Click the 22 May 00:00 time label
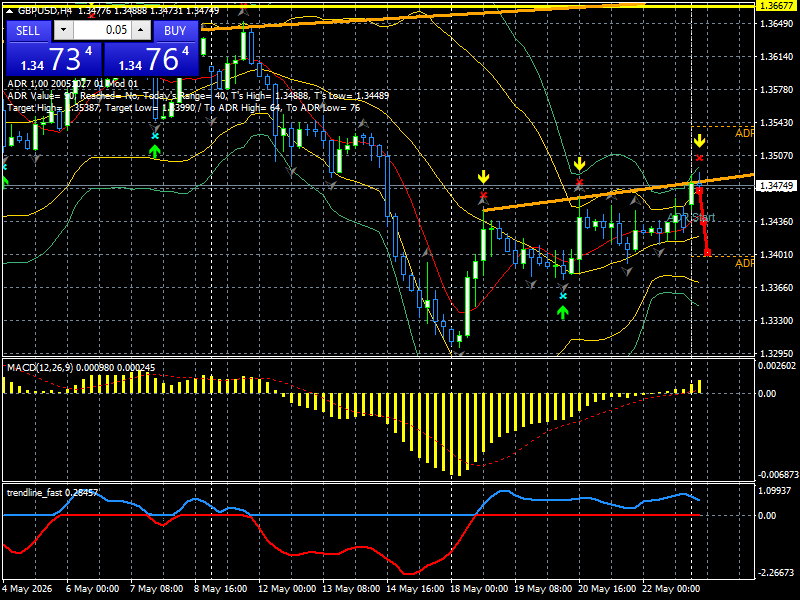This screenshot has width=800, height=600. click(671, 588)
